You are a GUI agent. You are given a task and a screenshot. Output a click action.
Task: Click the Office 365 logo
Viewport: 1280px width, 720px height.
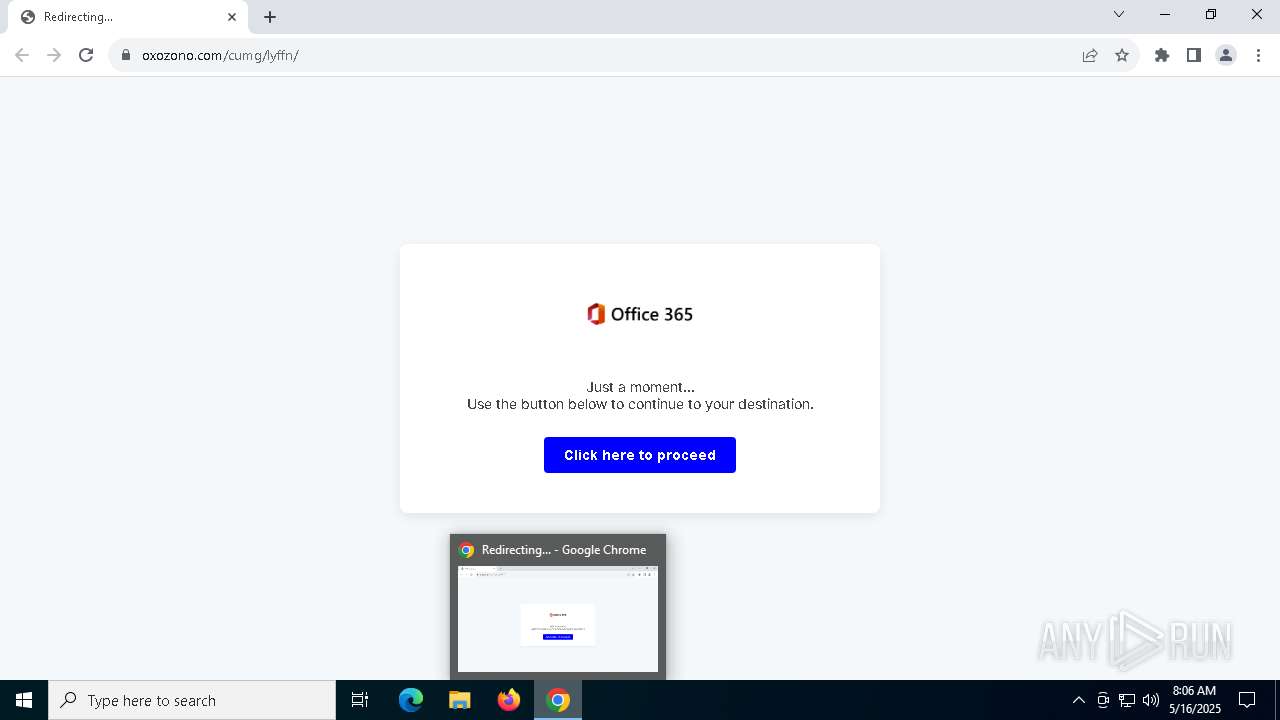(x=640, y=314)
